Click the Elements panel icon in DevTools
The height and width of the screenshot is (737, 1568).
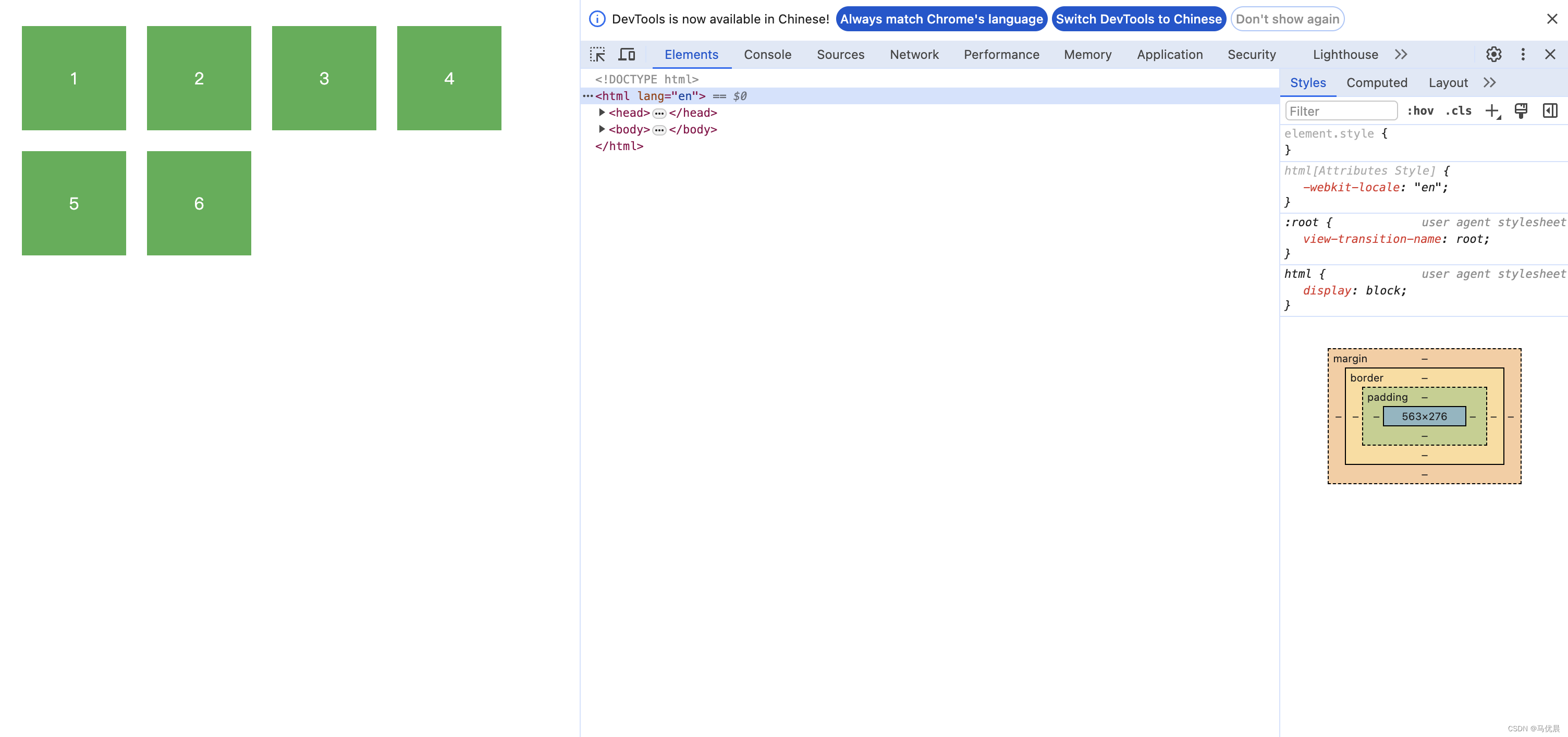coord(691,54)
